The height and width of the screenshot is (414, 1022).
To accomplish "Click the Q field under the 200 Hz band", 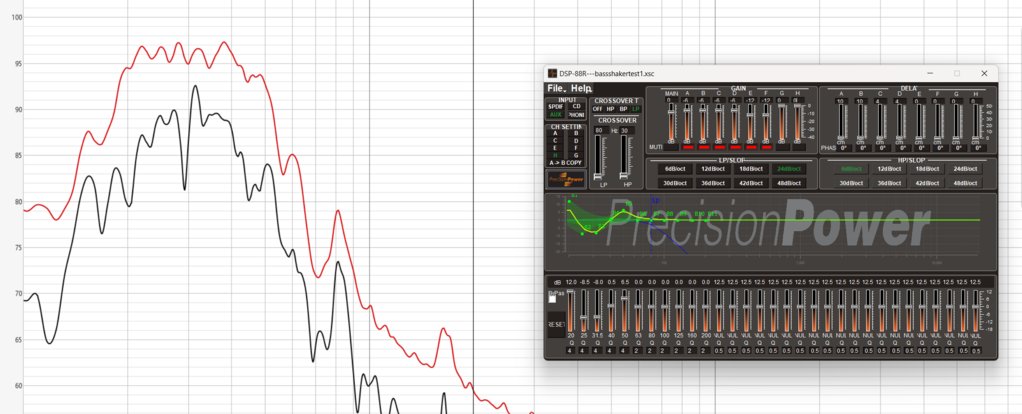I will pos(705,351).
